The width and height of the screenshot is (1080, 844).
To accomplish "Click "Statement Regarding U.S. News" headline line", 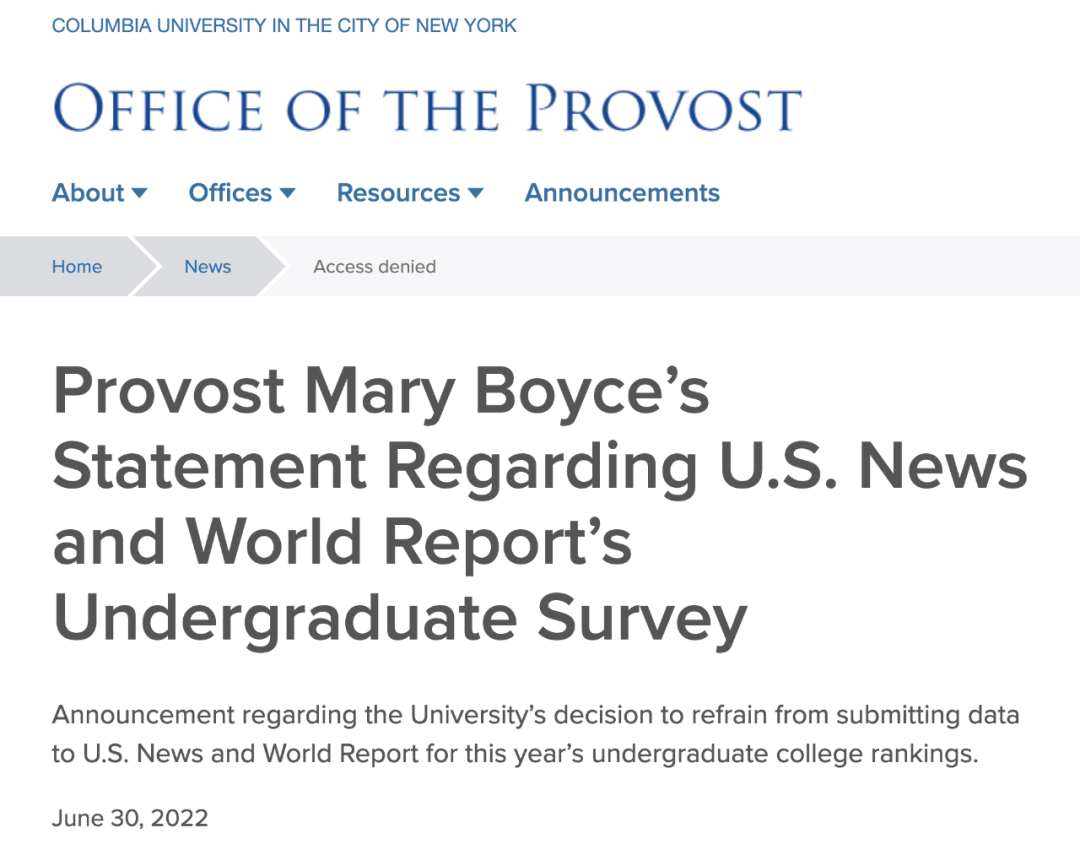I will tap(540, 466).
